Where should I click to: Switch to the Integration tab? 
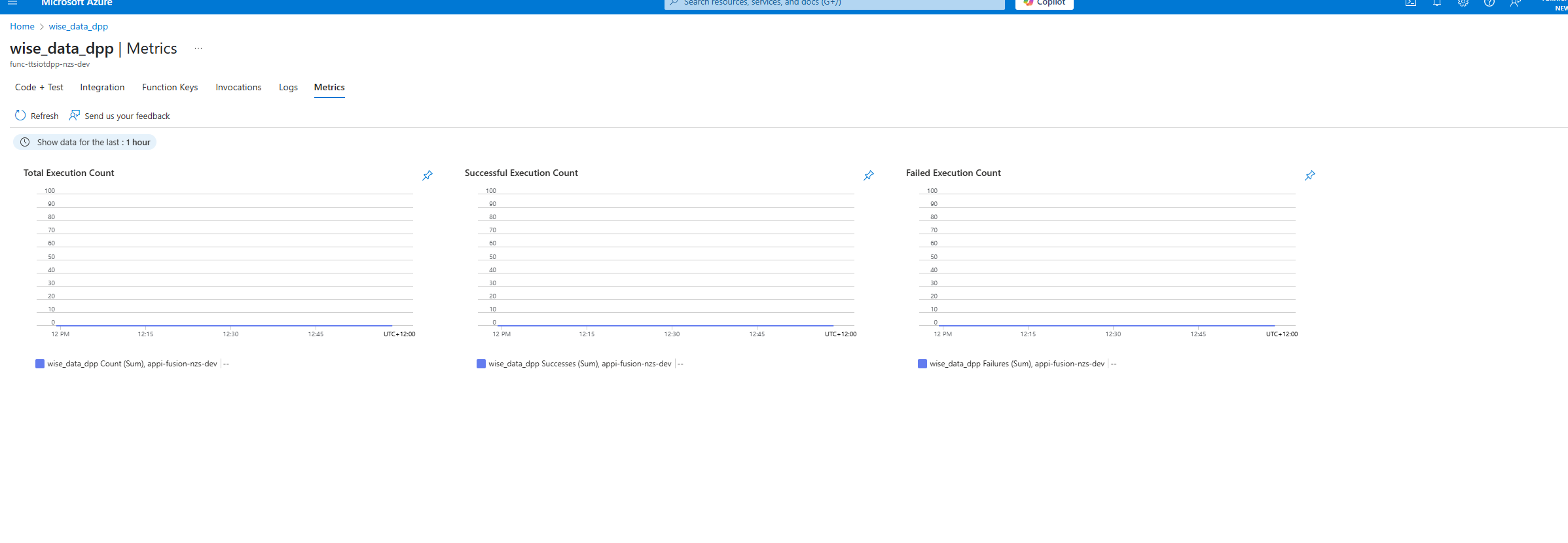click(x=102, y=87)
